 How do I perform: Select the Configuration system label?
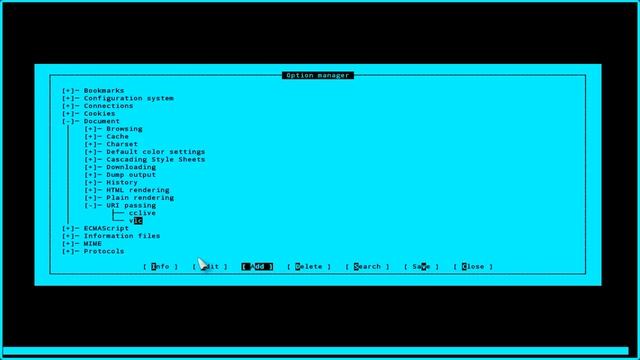129,98
